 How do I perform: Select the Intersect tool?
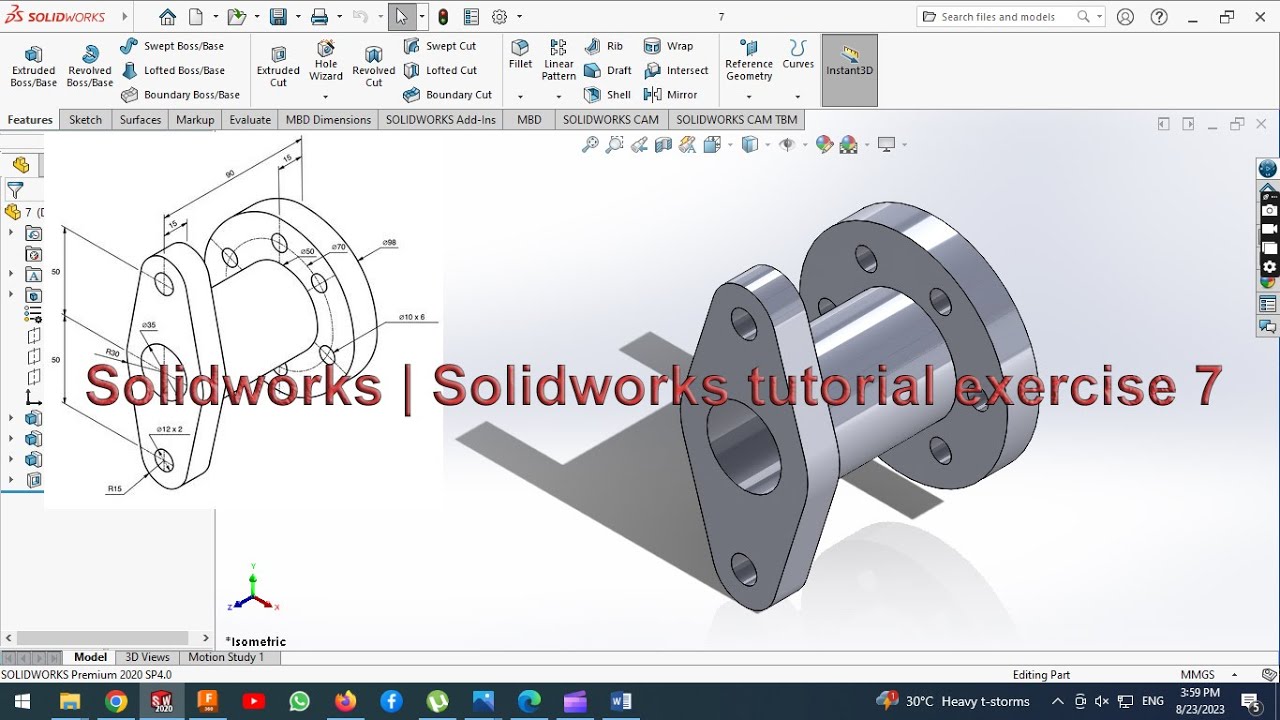[676, 70]
